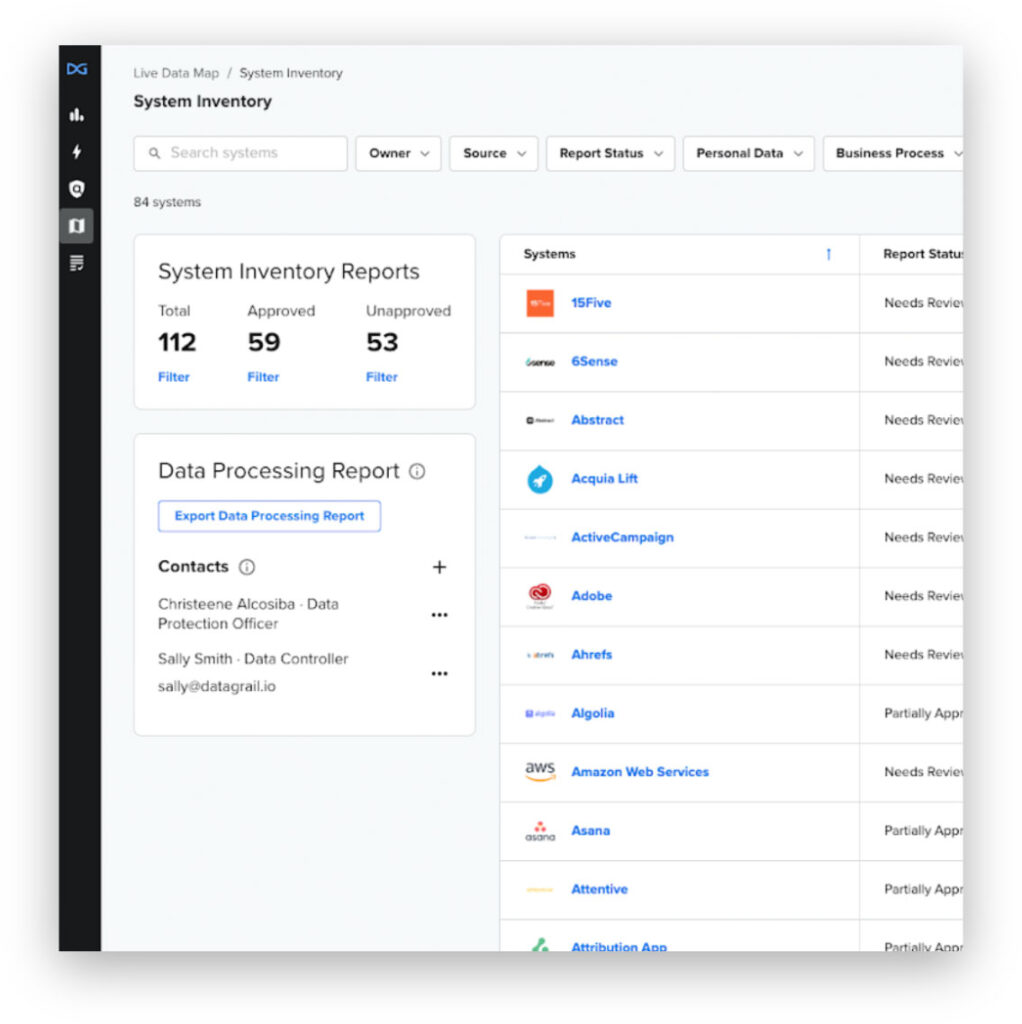
Task: Open the Personal Data filter dropdown
Action: (x=748, y=153)
